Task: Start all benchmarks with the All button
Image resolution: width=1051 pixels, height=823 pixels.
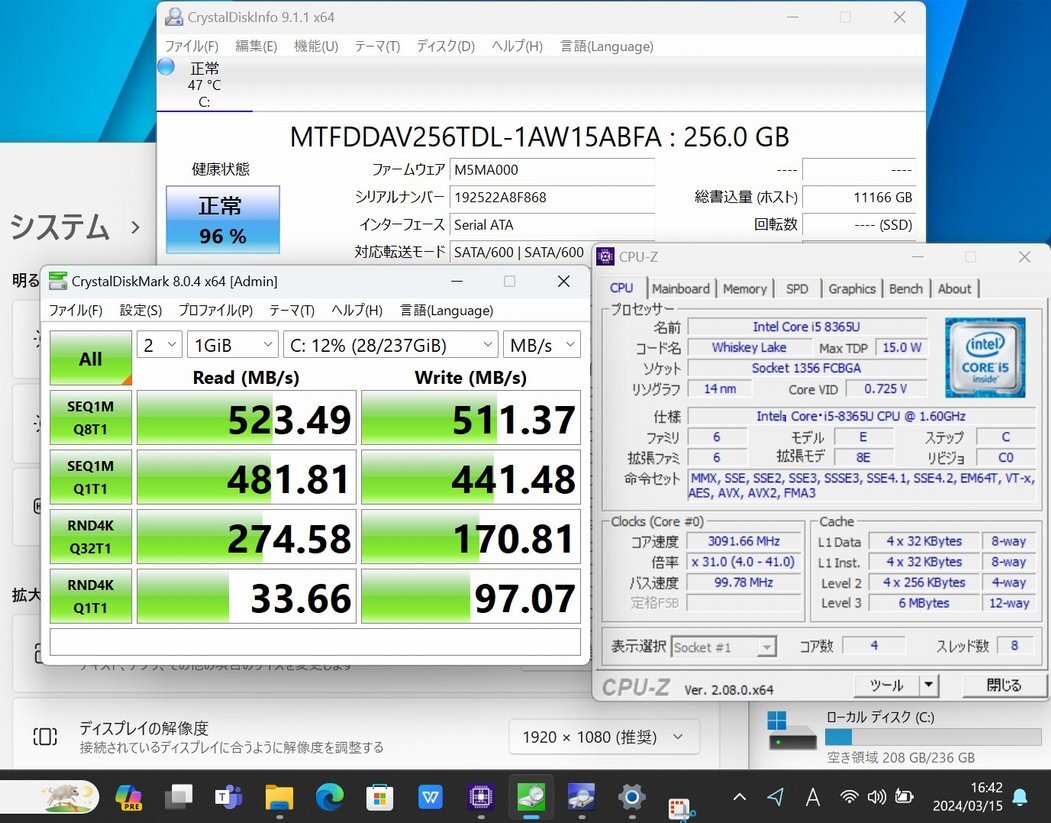Action: coord(90,359)
